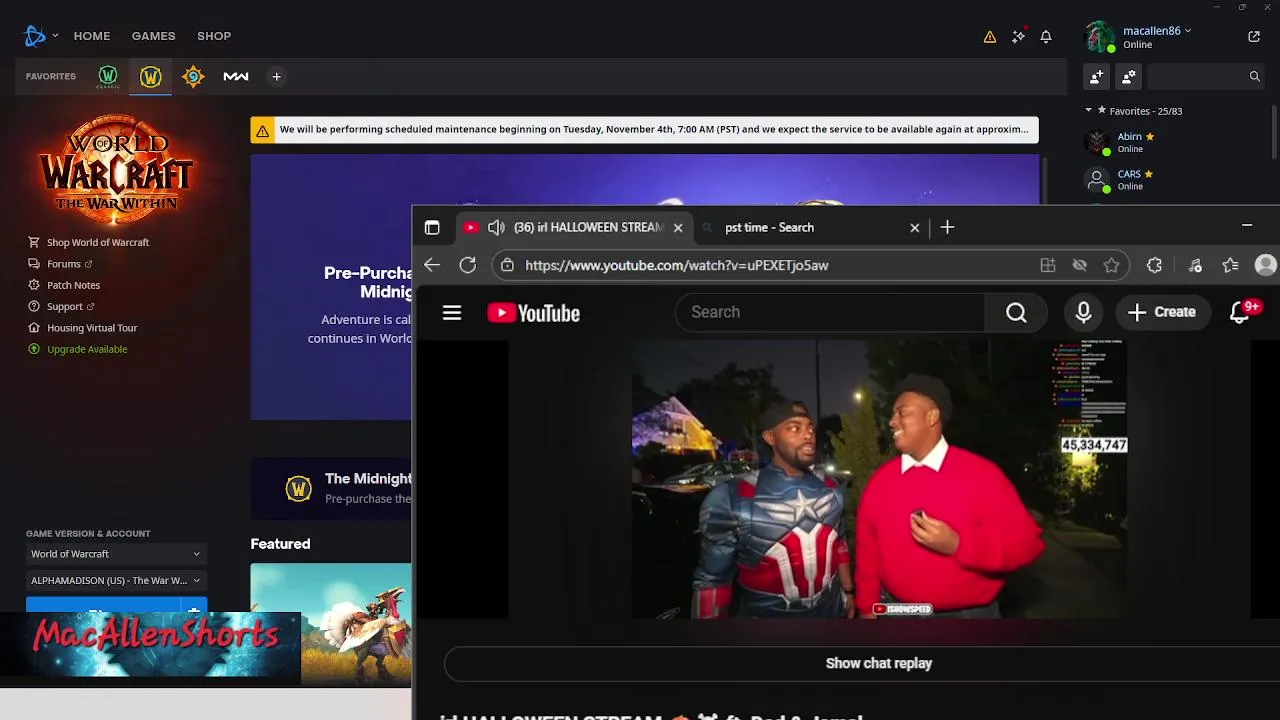Add a game to Favorites bar
The height and width of the screenshot is (720, 1280).
(277, 76)
